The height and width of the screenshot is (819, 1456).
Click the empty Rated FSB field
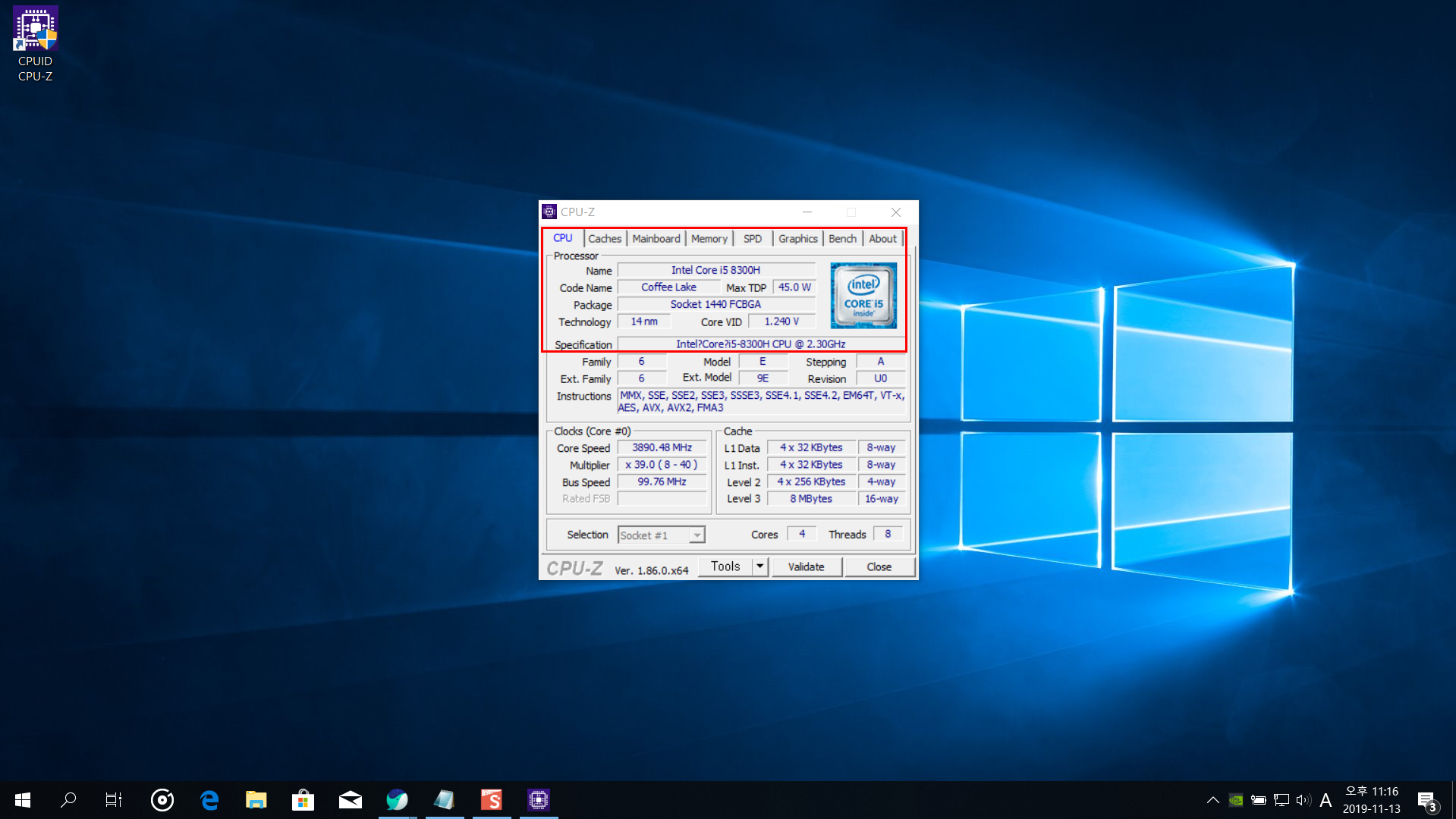coord(662,499)
